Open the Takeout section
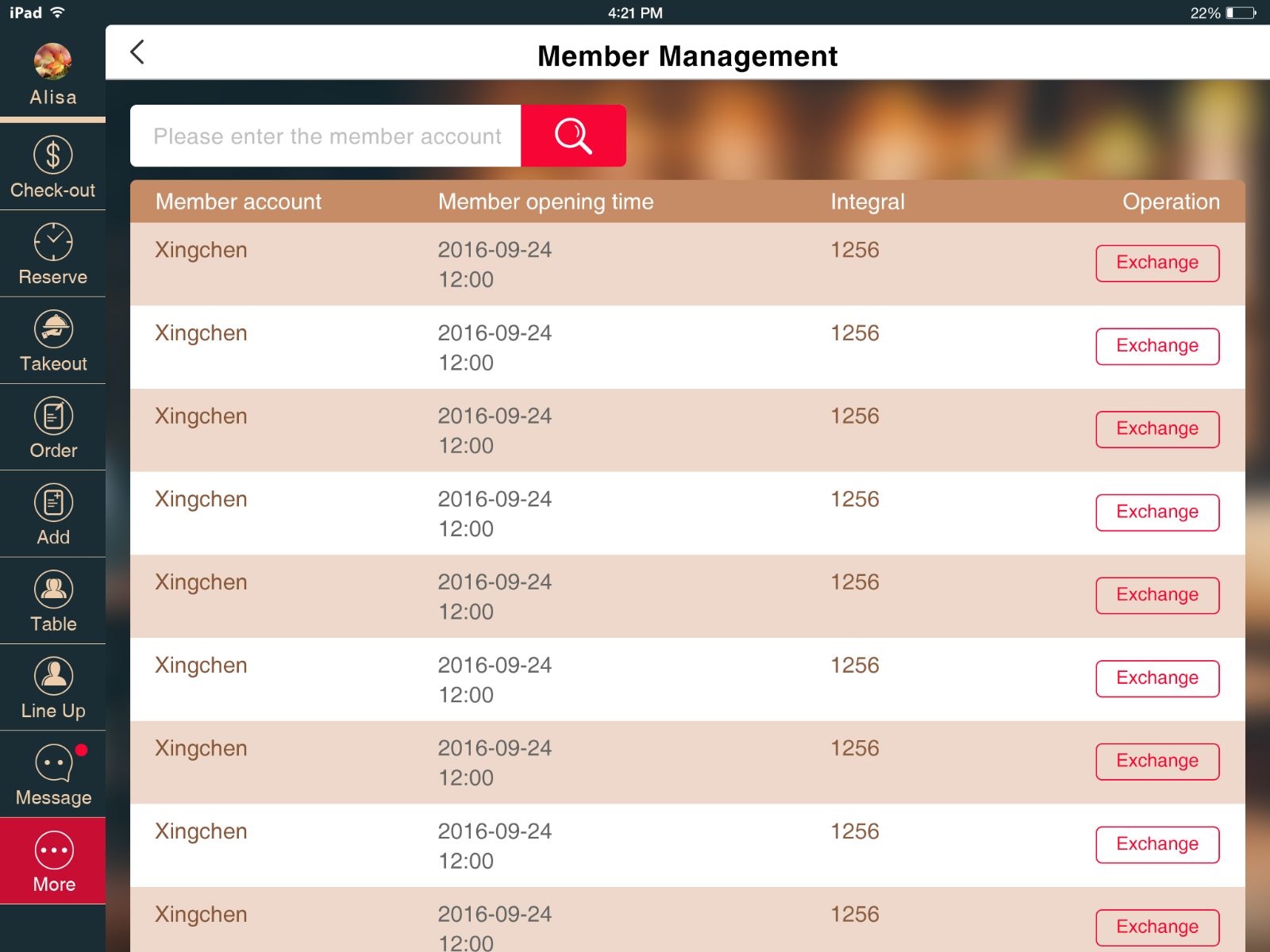Screen dimensions: 1270x952 pyautogui.click(x=52, y=341)
